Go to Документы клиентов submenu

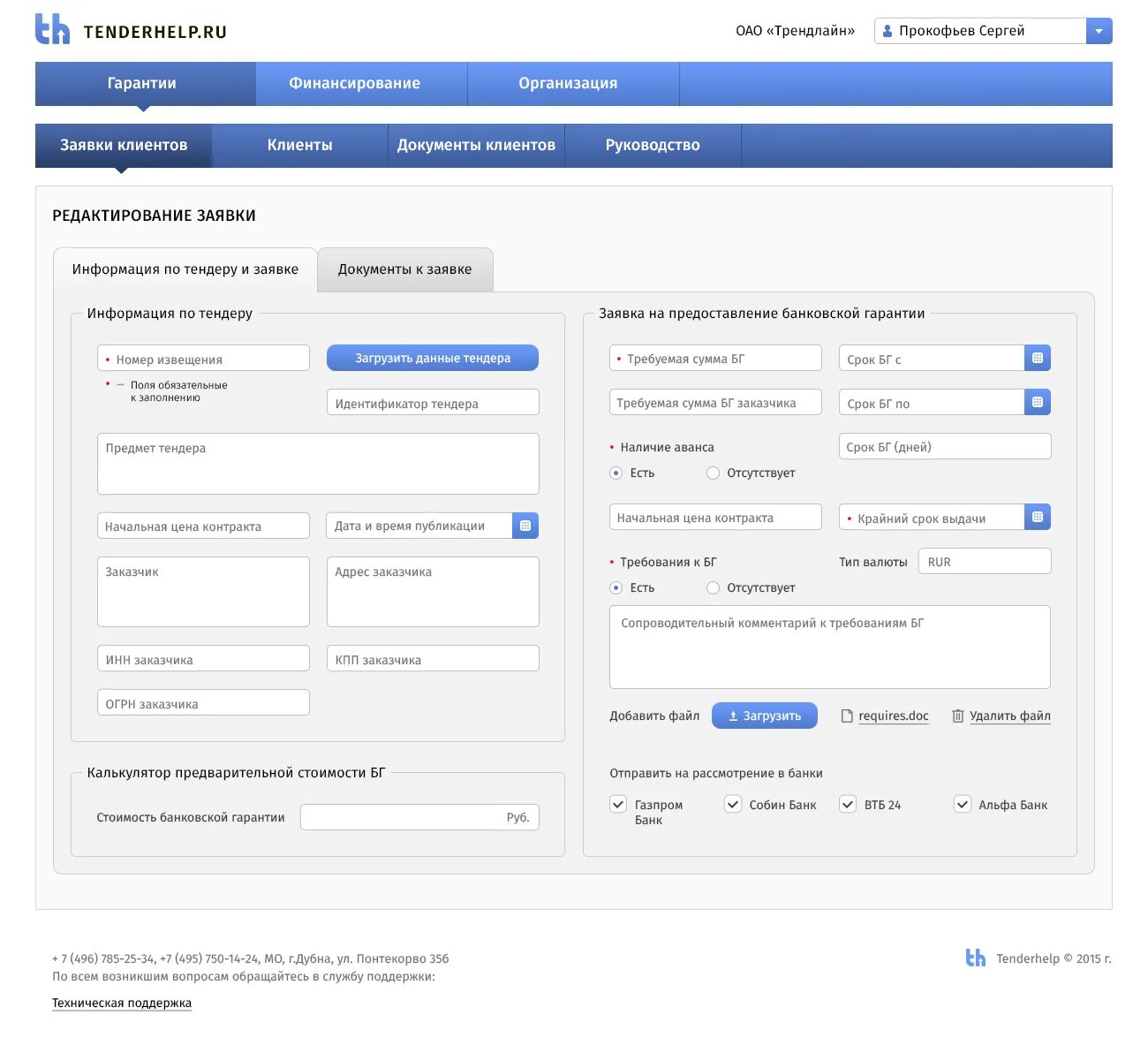pyautogui.click(x=477, y=146)
